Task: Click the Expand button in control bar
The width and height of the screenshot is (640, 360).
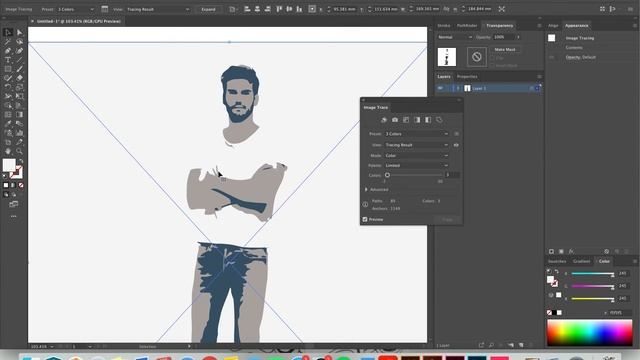Action: (208, 9)
